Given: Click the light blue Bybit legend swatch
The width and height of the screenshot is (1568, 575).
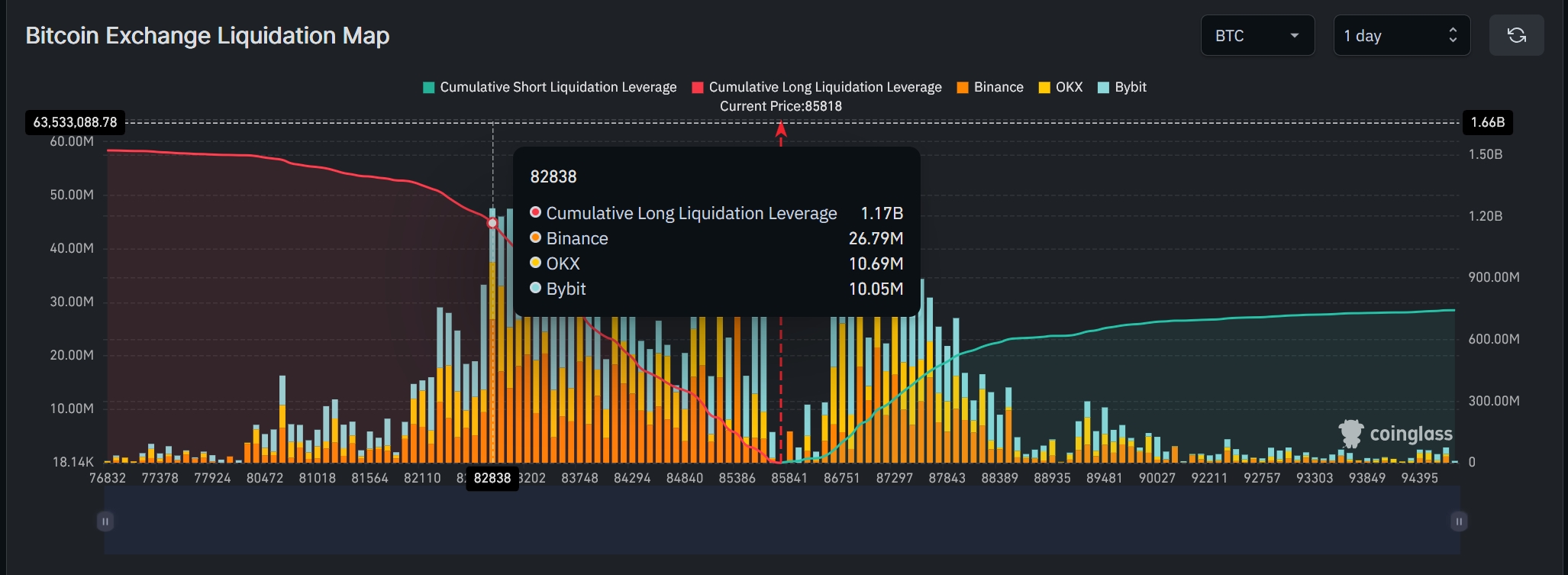Looking at the screenshot, I should point(1103,87).
